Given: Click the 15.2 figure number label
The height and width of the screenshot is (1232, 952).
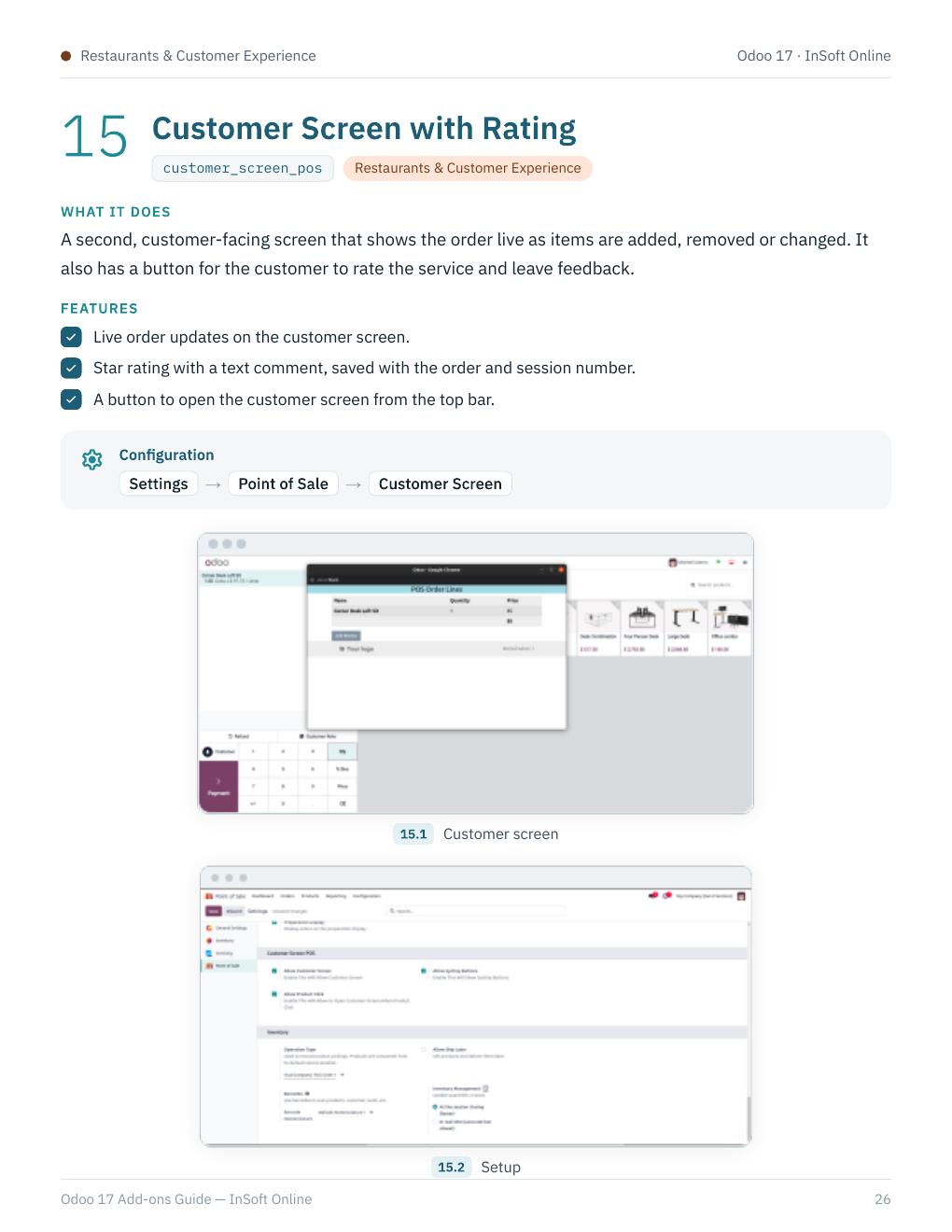Looking at the screenshot, I should click(x=452, y=1167).
